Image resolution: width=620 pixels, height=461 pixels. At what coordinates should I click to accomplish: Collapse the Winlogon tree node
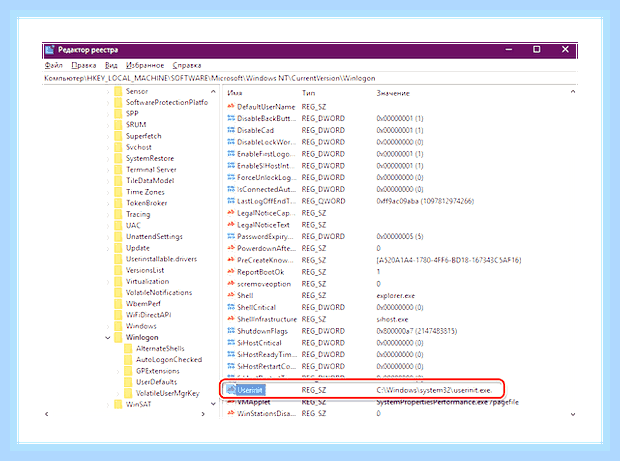[108, 338]
